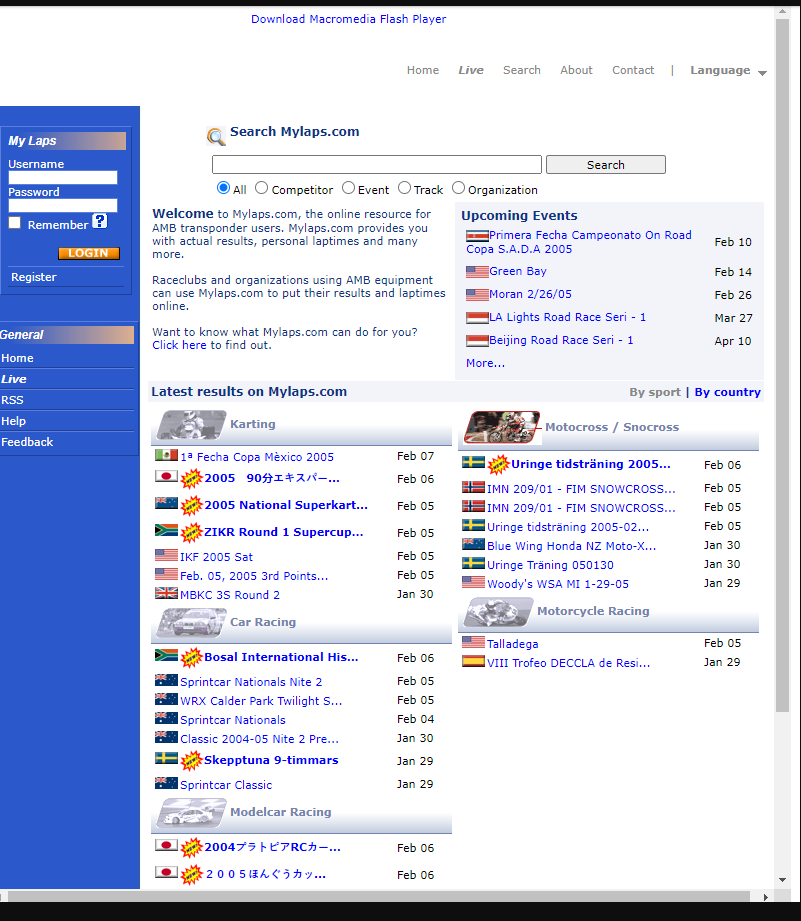
Task: Click the Motocross / Snocross rider image
Action: [x=502, y=428]
